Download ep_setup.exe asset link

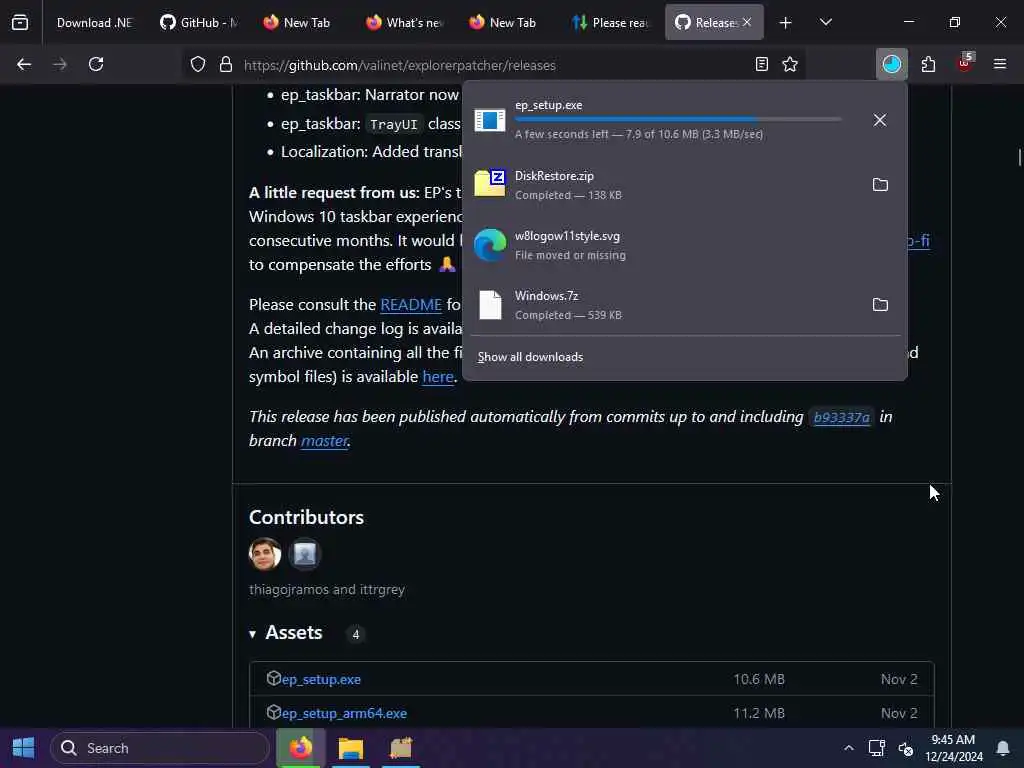pyautogui.click(x=321, y=680)
